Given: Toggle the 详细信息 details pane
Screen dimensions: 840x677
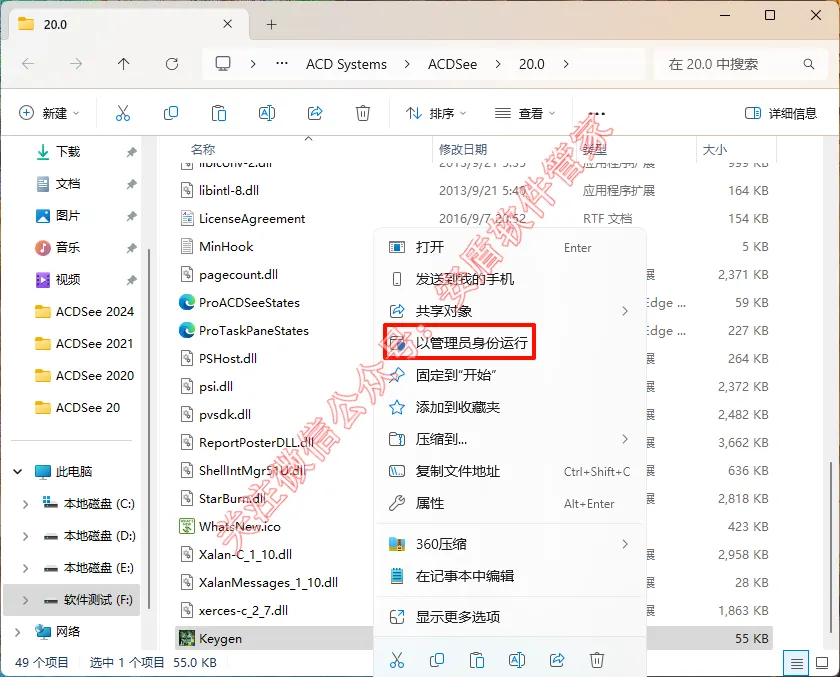Looking at the screenshot, I should [x=781, y=113].
